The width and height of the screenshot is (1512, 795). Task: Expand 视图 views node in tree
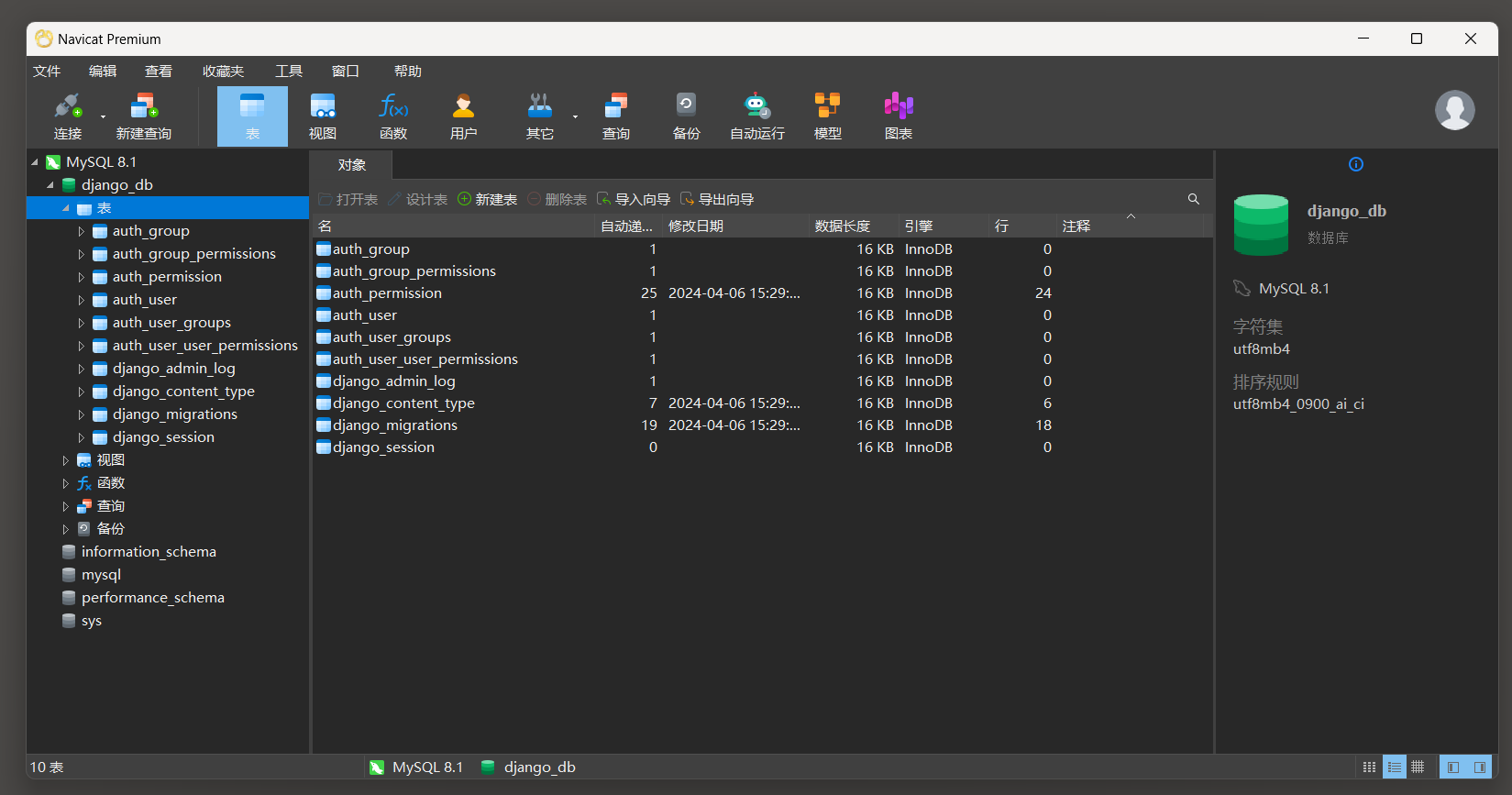point(66,460)
